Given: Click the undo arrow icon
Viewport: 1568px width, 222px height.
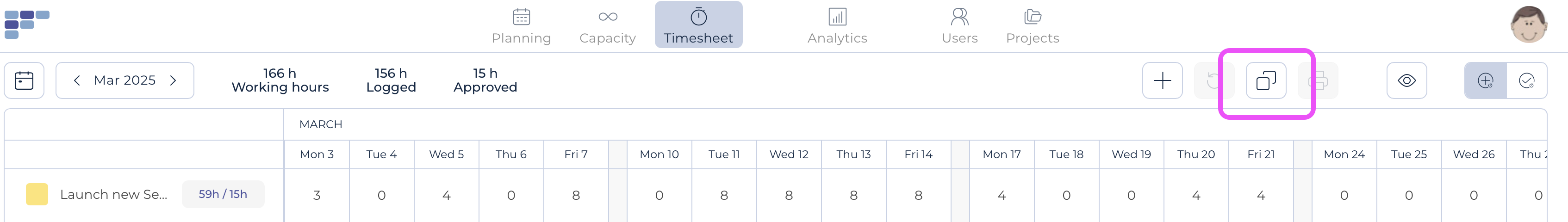Looking at the screenshot, I should [1213, 80].
